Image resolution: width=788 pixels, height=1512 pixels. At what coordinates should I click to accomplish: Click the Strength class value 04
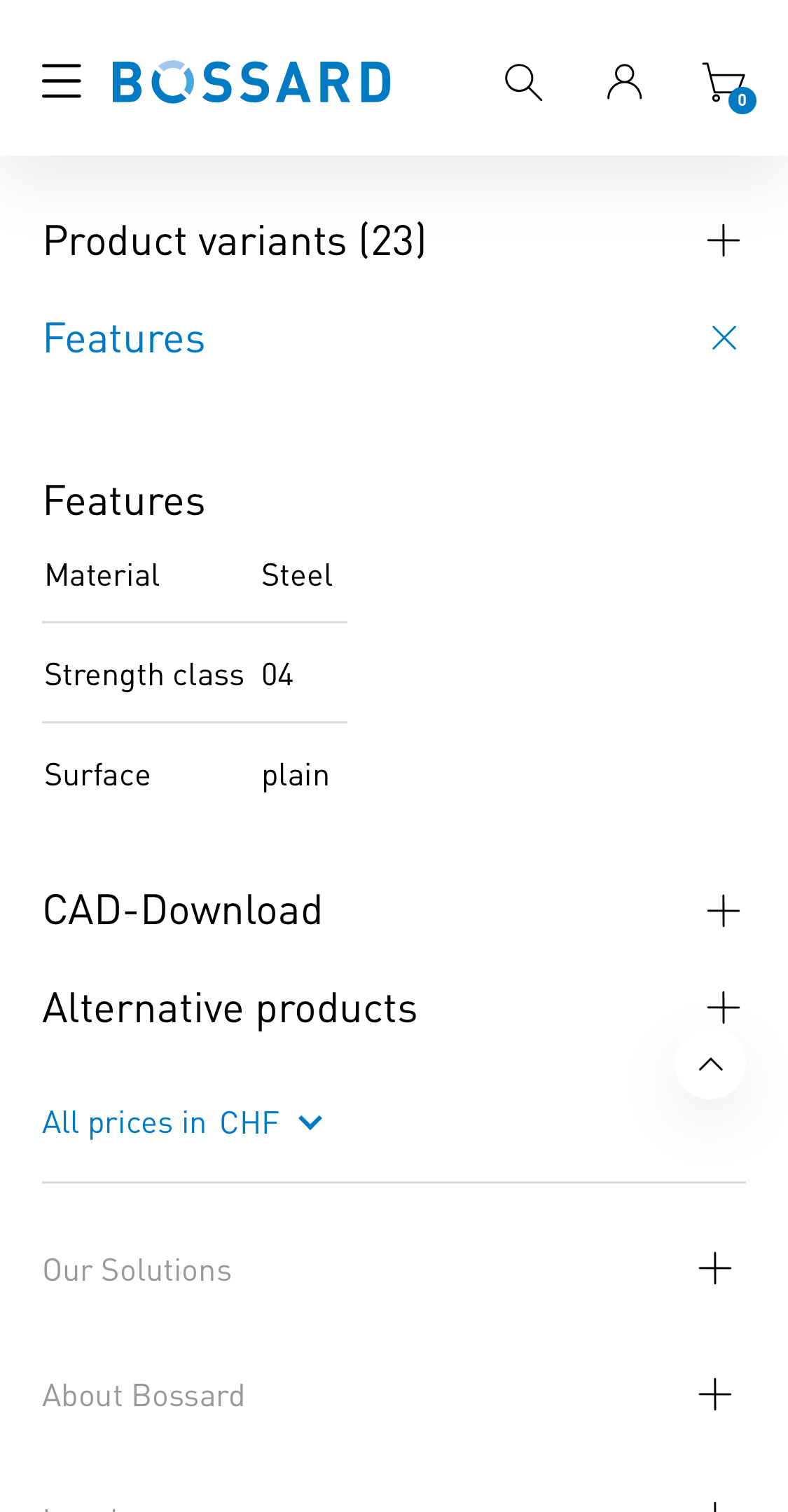coord(277,675)
